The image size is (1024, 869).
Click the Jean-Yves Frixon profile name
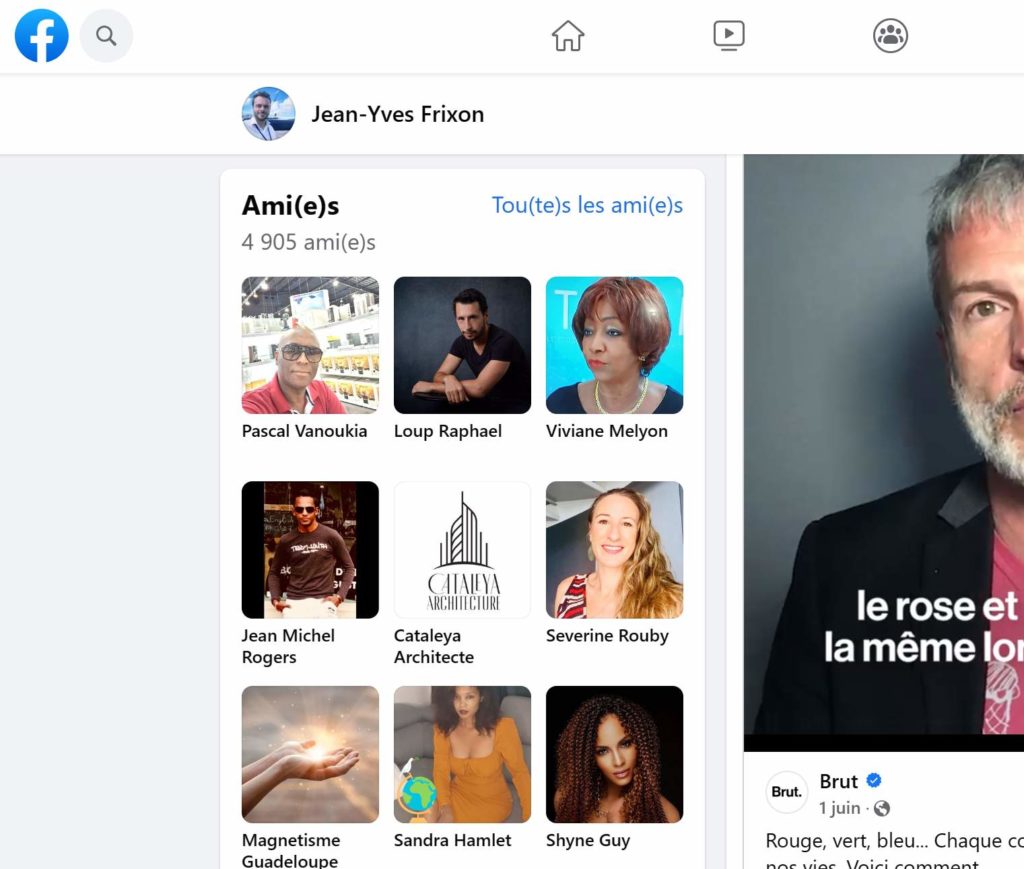[397, 114]
